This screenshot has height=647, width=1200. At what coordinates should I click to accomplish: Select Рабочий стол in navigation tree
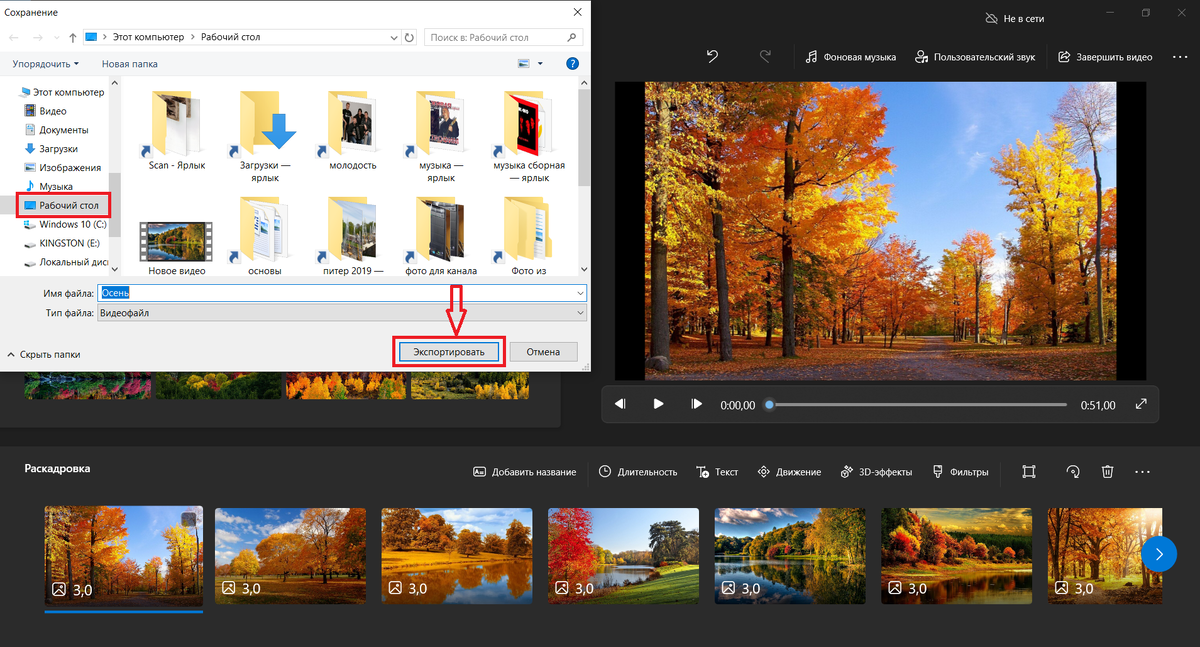63,205
